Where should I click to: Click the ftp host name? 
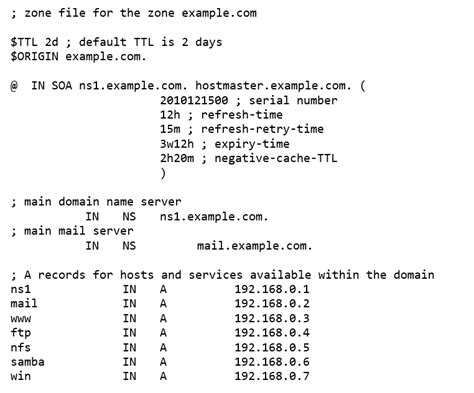coord(21,333)
